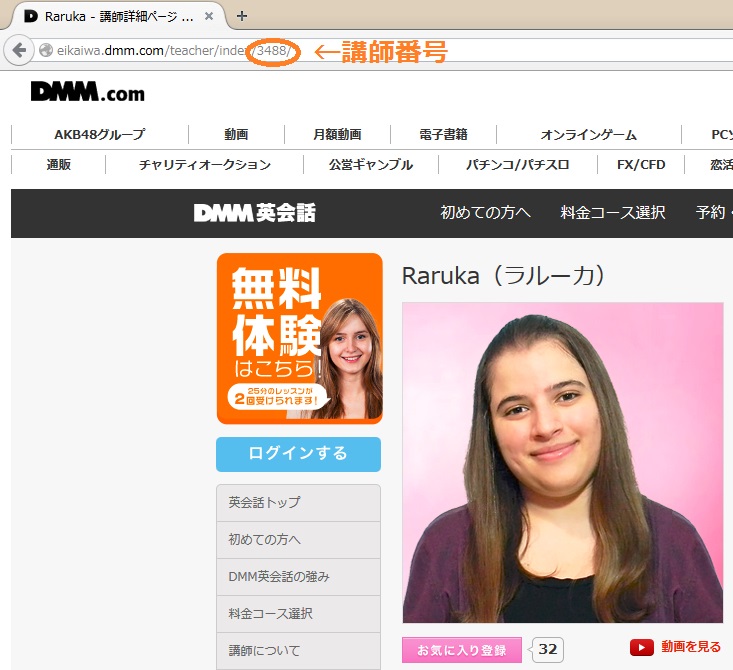733x670 pixels.
Task: Open 講師について in the sidebar
Action: (298, 650)
